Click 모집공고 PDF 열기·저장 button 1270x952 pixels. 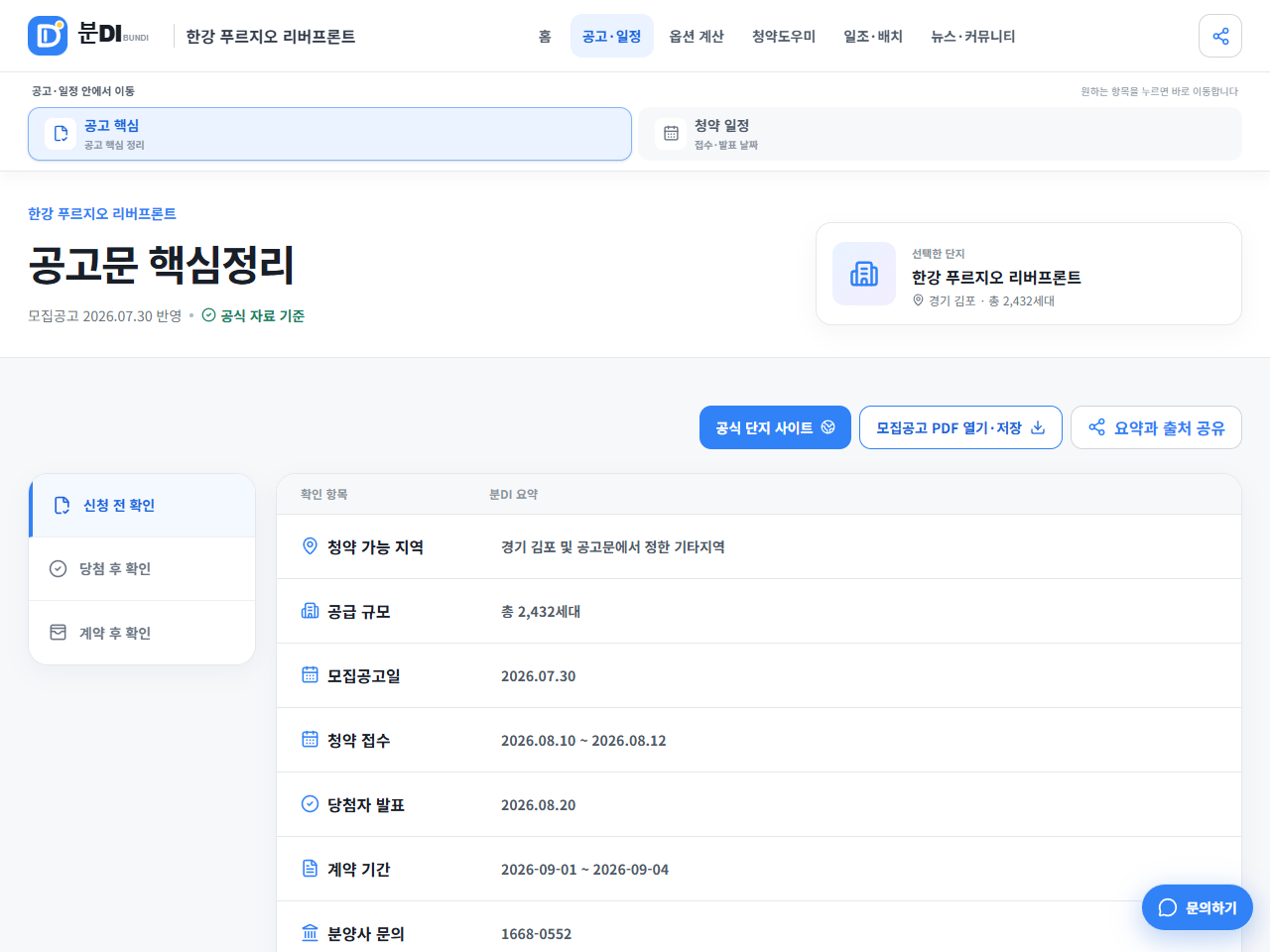[960, 427]
